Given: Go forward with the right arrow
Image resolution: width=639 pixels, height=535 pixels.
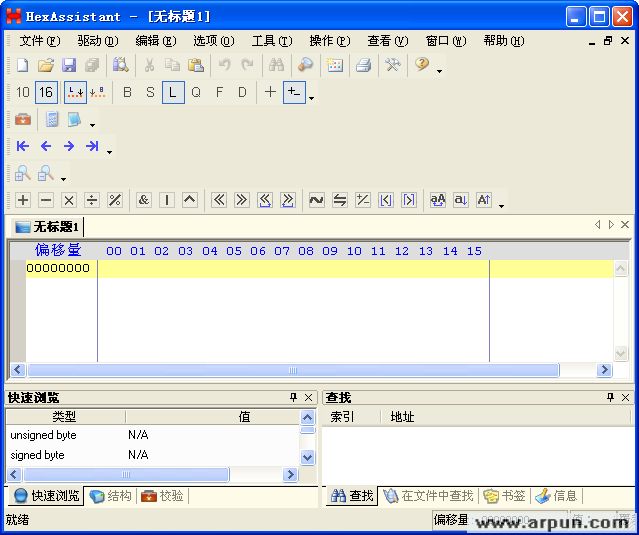Looking at the screenshot, I should click(x=69, y=146).
